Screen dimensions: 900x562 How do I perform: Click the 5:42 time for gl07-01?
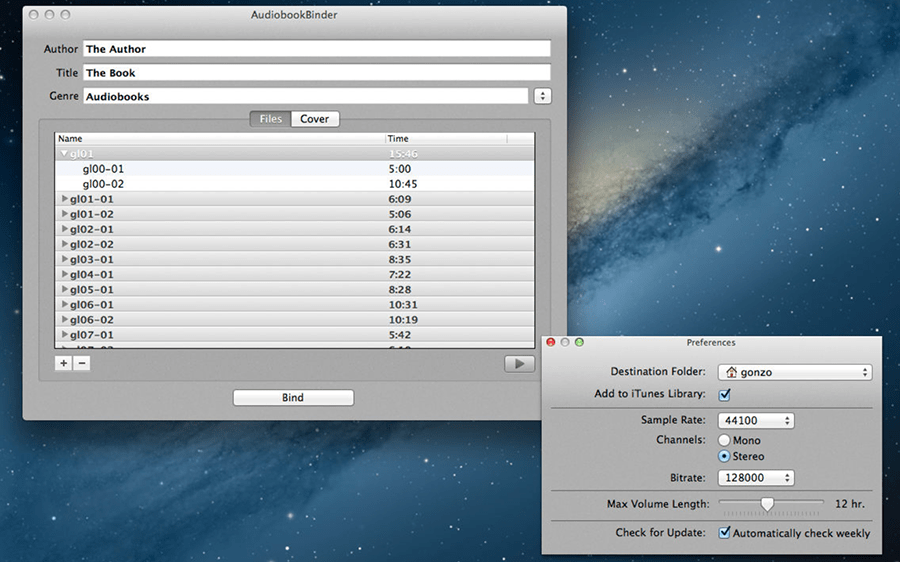click(x=399, y=334)
